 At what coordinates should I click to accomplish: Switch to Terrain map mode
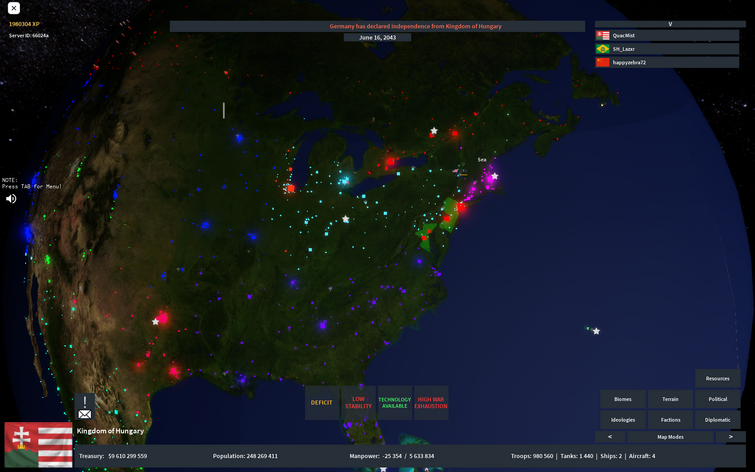(x=670, y=399)
